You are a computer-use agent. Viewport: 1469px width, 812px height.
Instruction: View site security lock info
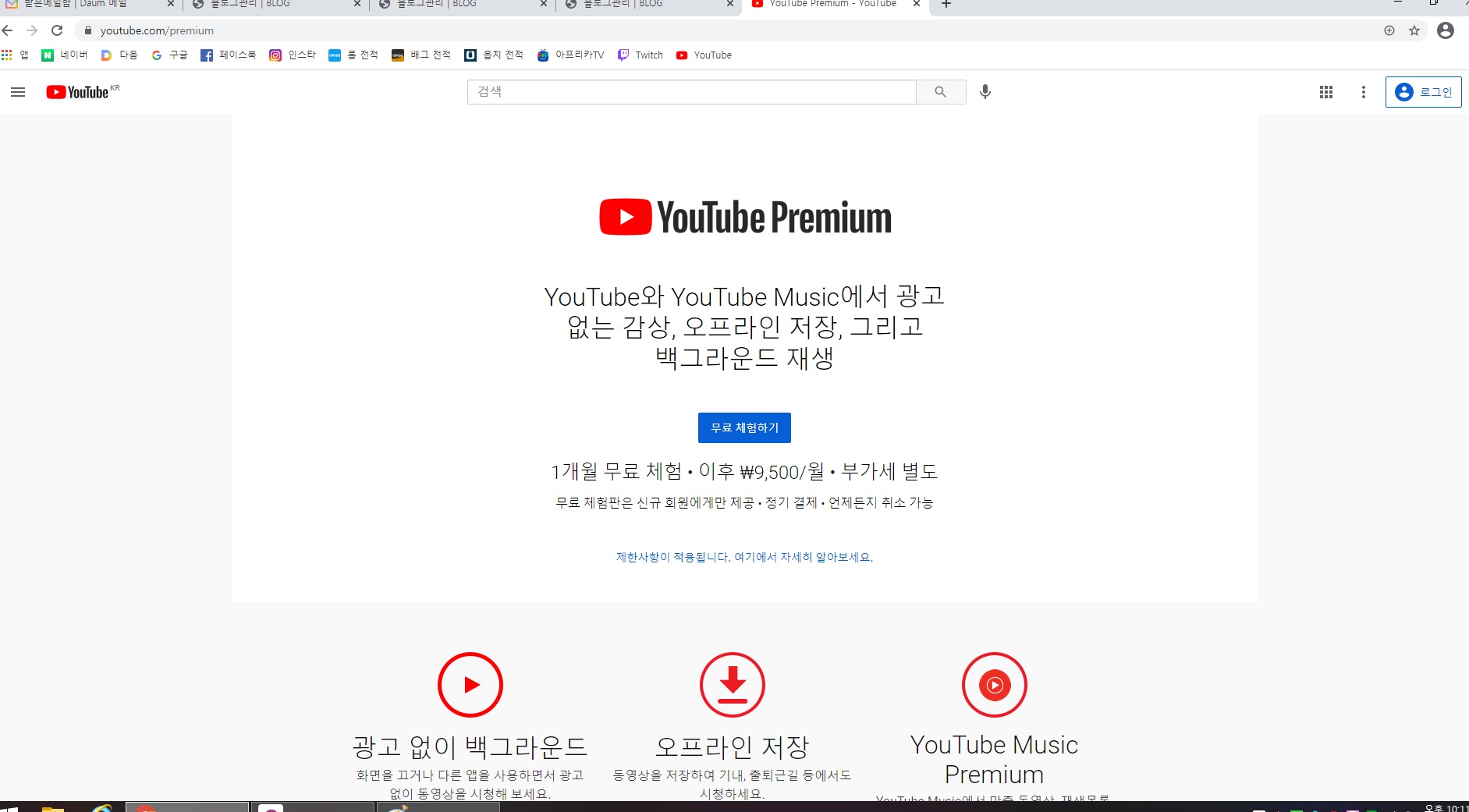tap(88, 30)
